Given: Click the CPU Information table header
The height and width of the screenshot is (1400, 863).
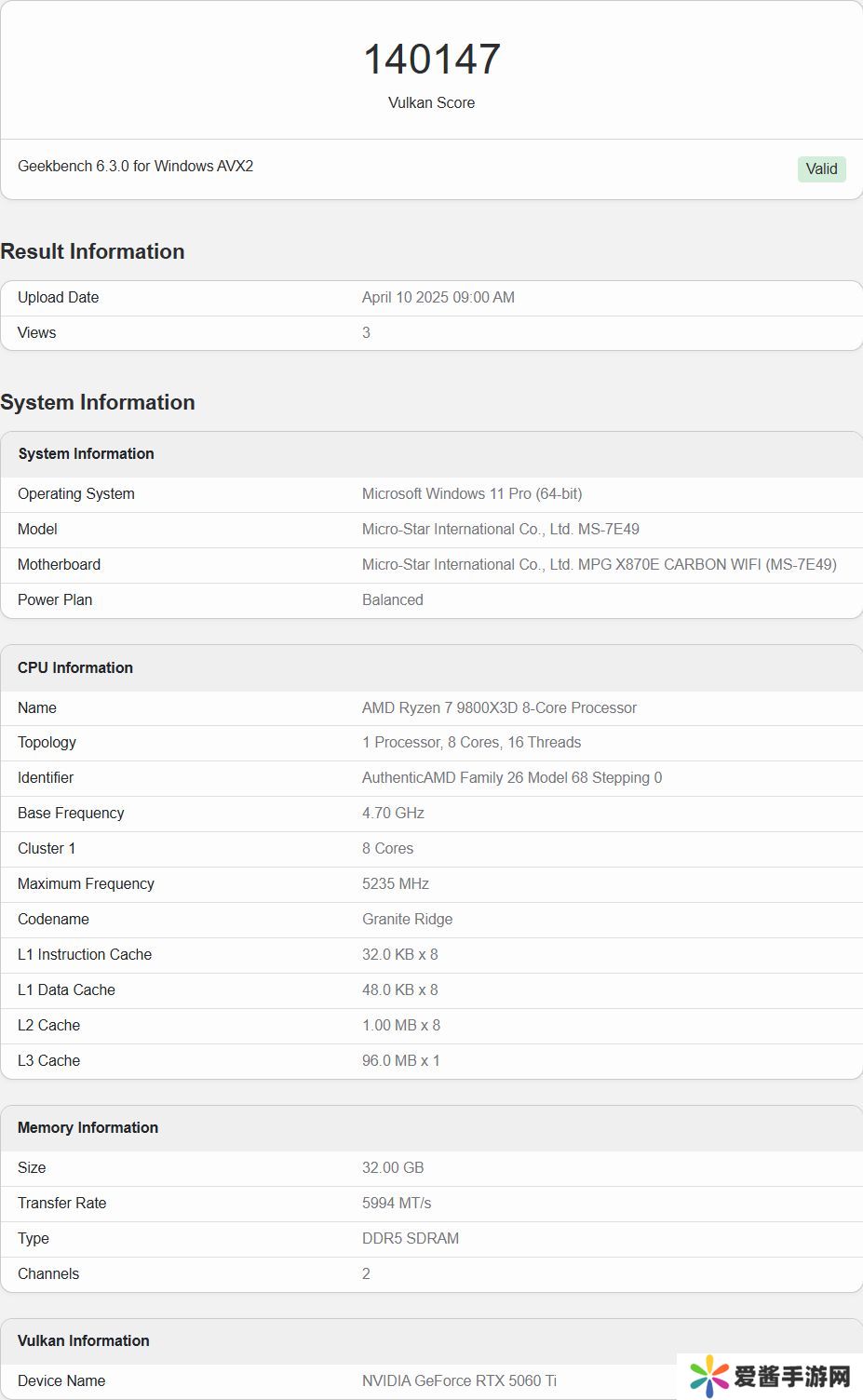Looking at the screenshot, I should pyautogui.click(x=75, y=667).
